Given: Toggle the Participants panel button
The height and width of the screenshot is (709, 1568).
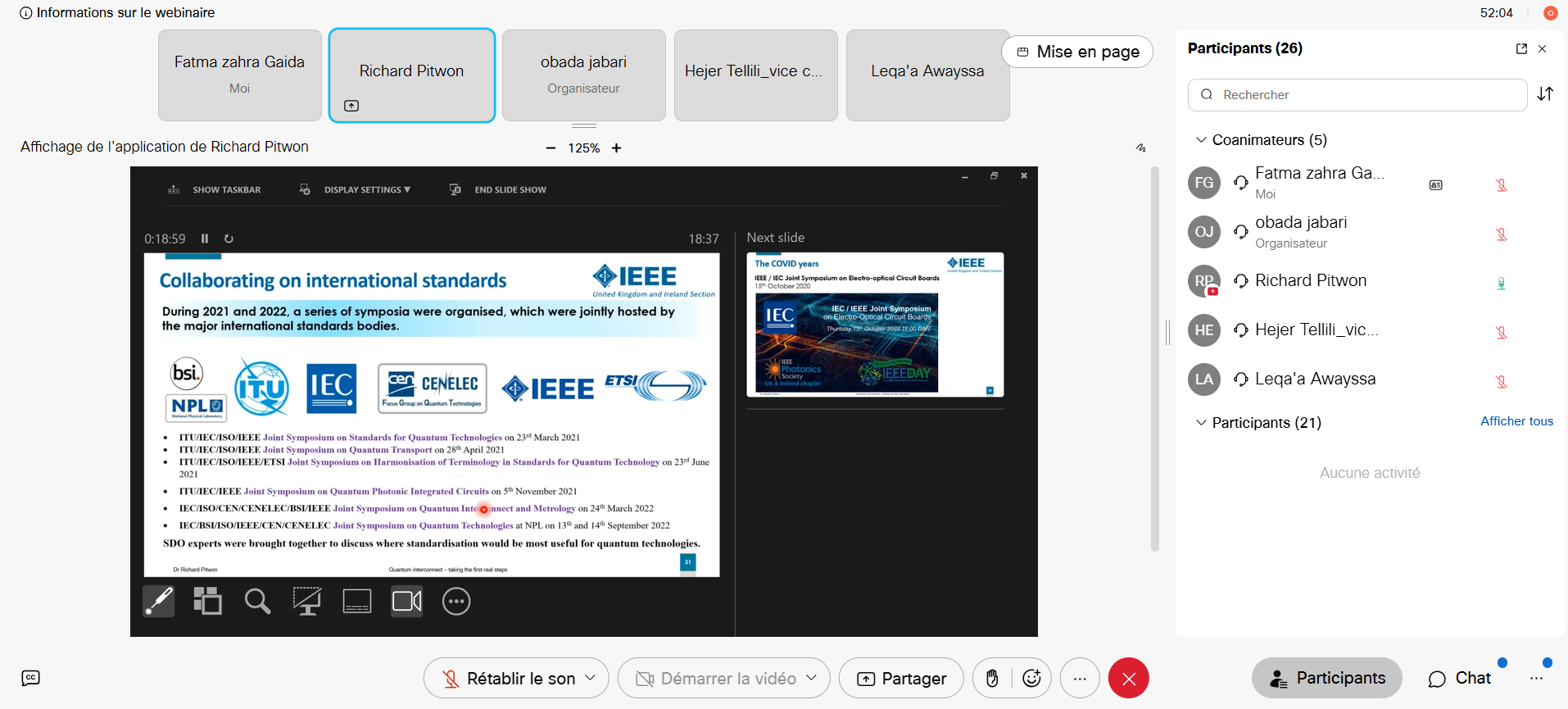Looking at the screenshot, I should pyautogui.click(x=1326, y=678).
